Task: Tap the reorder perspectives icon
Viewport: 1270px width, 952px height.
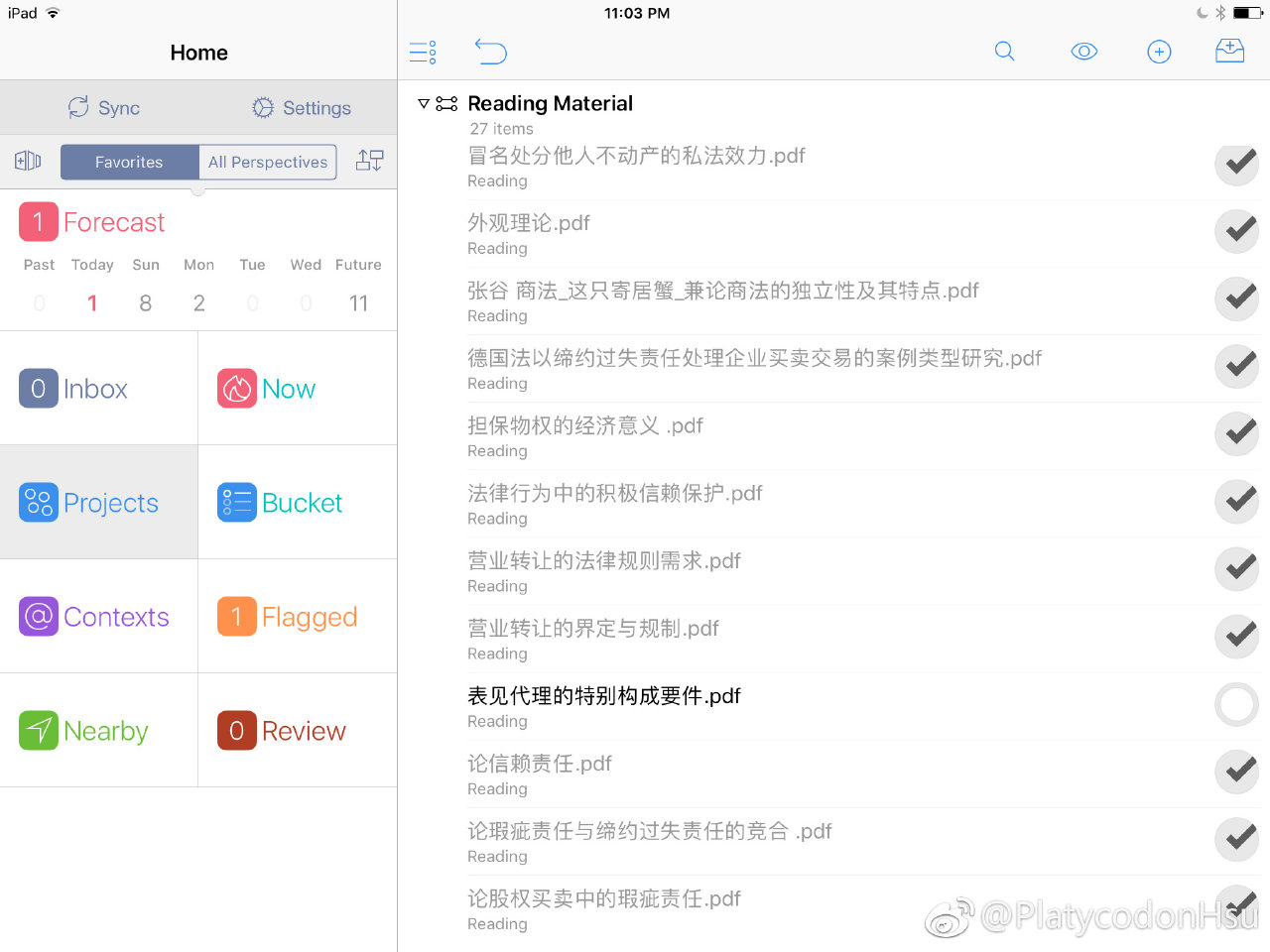Action: tap(369, 161)
